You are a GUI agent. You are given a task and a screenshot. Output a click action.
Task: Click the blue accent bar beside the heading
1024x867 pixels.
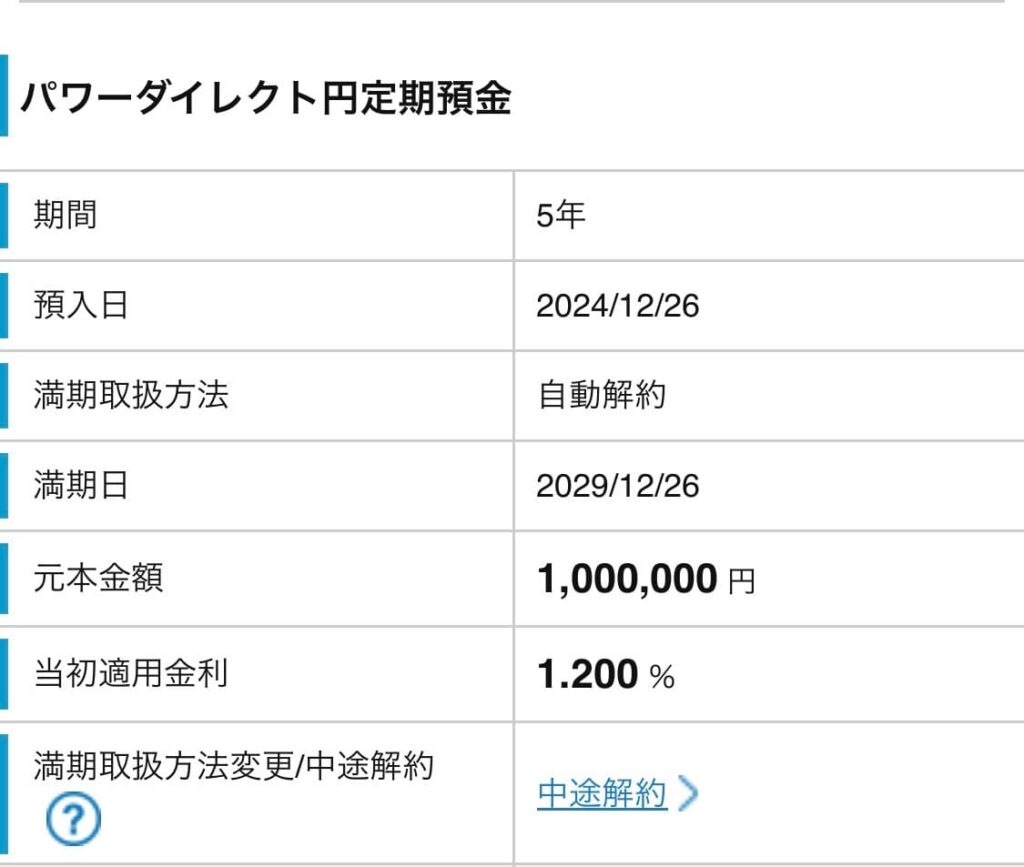point(4,96)
